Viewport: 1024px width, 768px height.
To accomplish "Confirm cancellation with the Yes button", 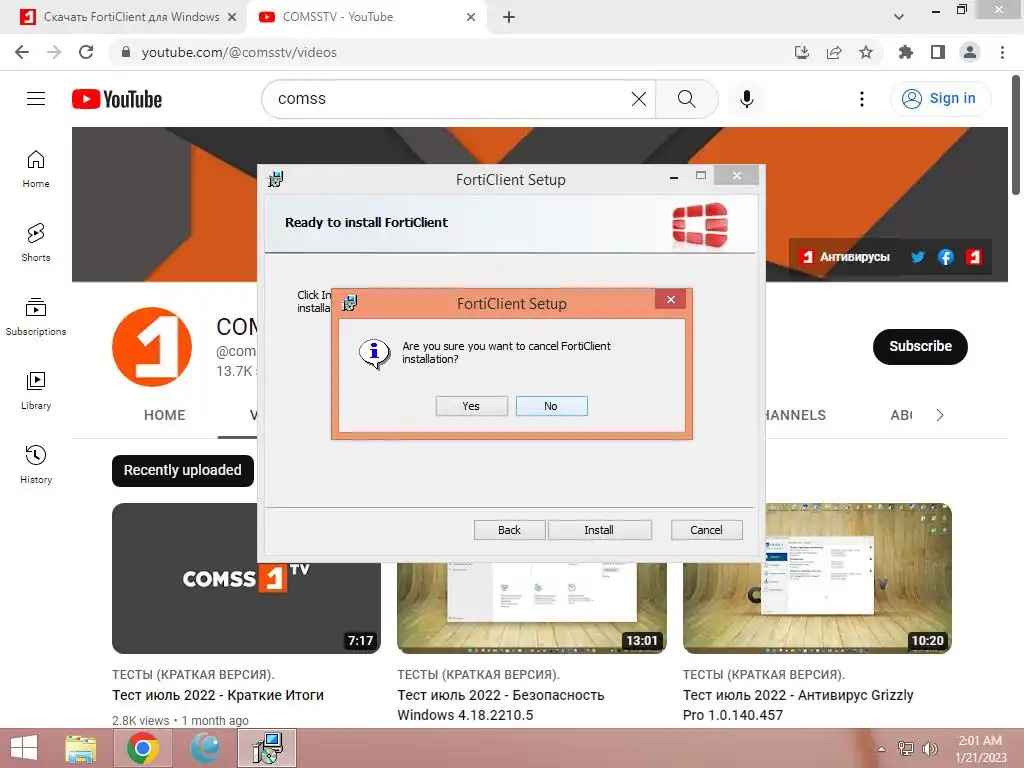I will coord(472,406).
